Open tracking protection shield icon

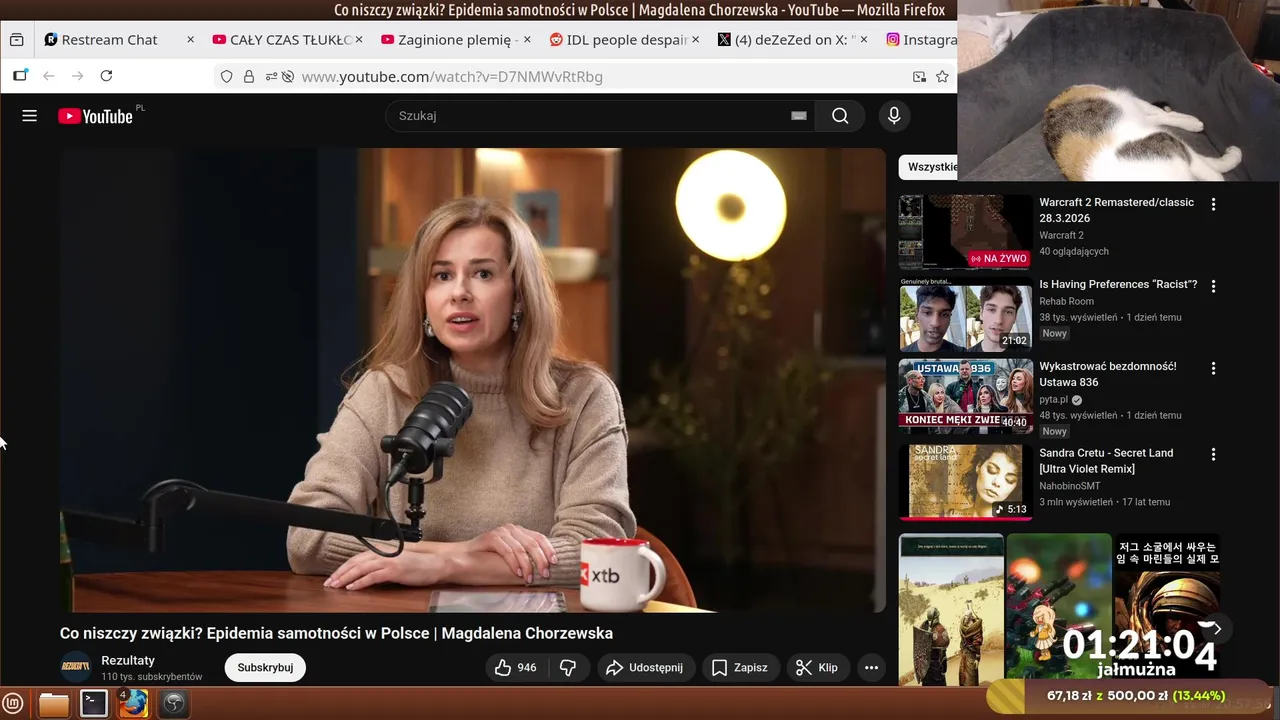pyautogui.click(x=226, y=76)
